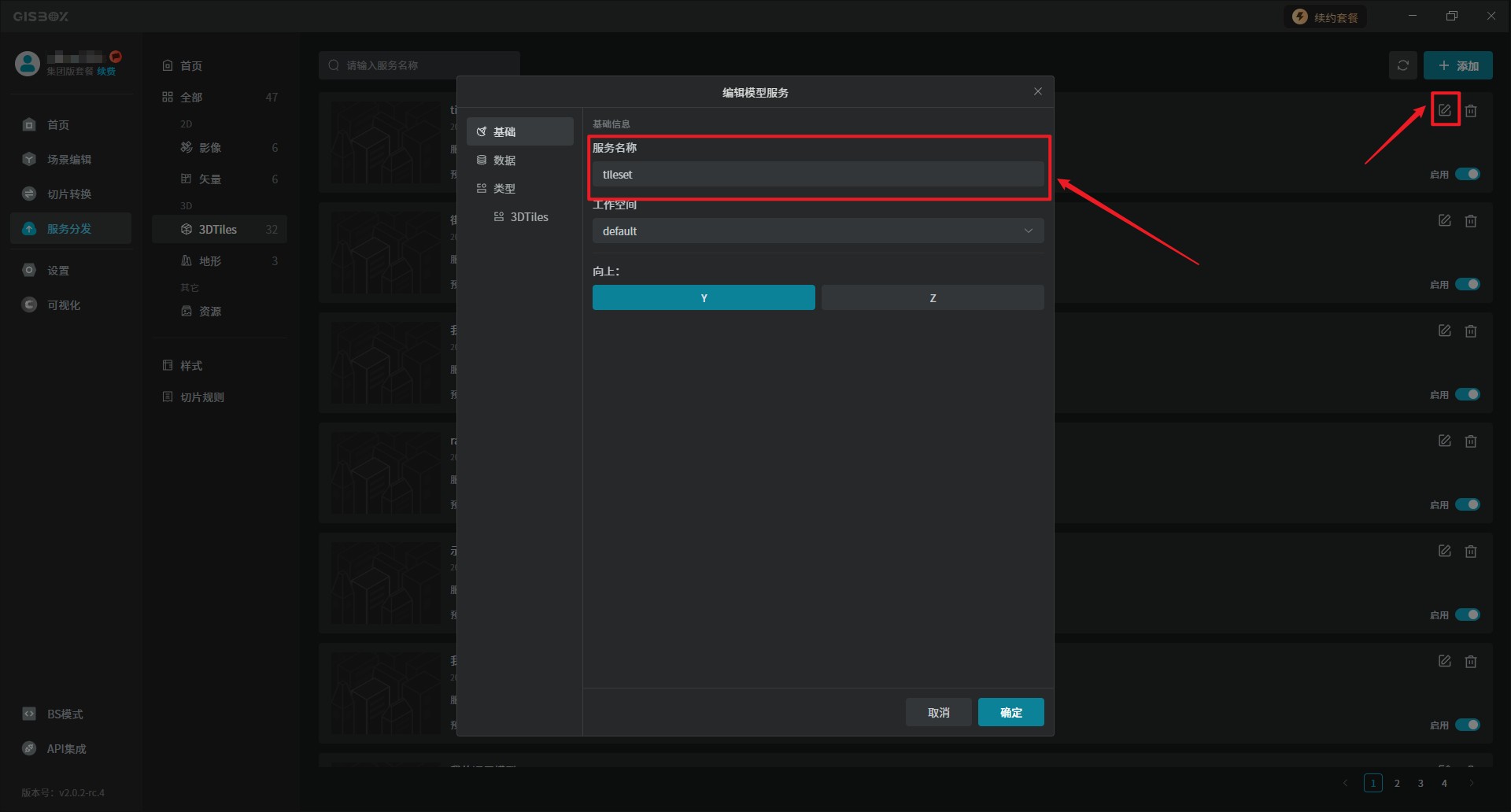1511x812 pixels.
Task: Switch to the 数据 (Data) tab in dialog
Action: [504, 161]
